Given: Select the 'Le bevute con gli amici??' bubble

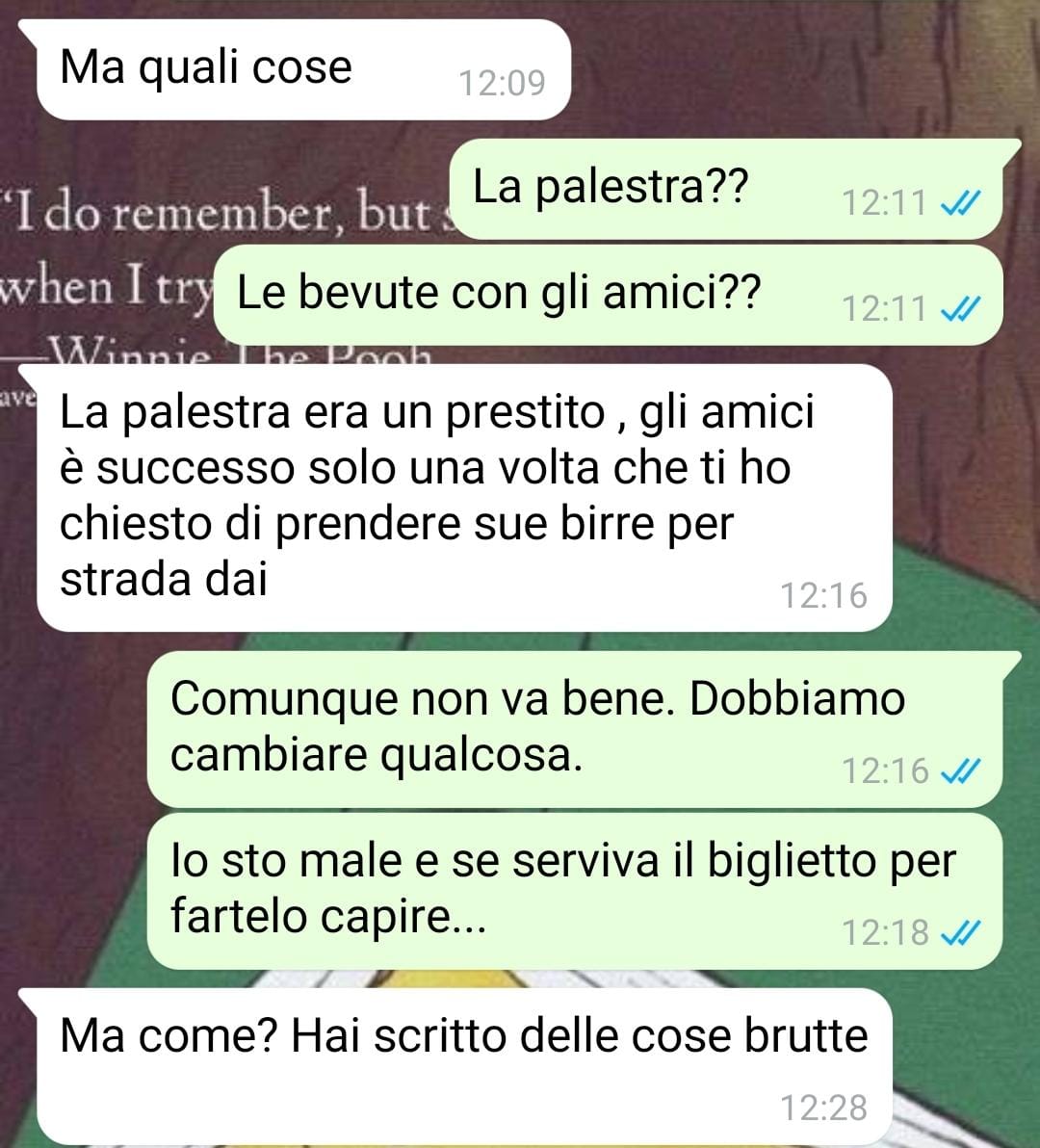Looking at the screenshot, I should 609,295.
